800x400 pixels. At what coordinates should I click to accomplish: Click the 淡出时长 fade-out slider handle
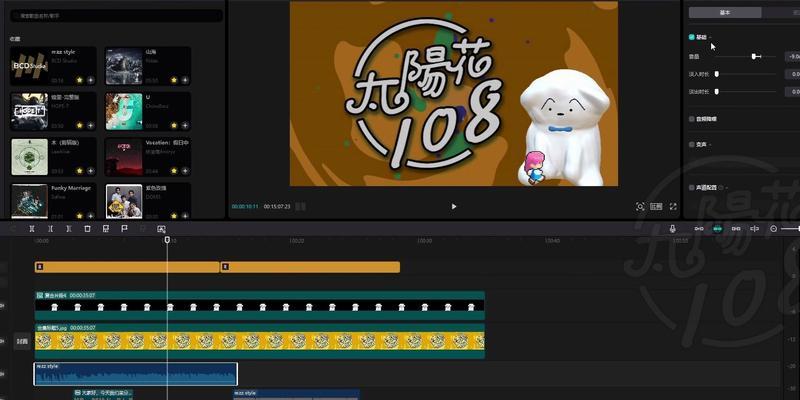[x=717, y=92]
